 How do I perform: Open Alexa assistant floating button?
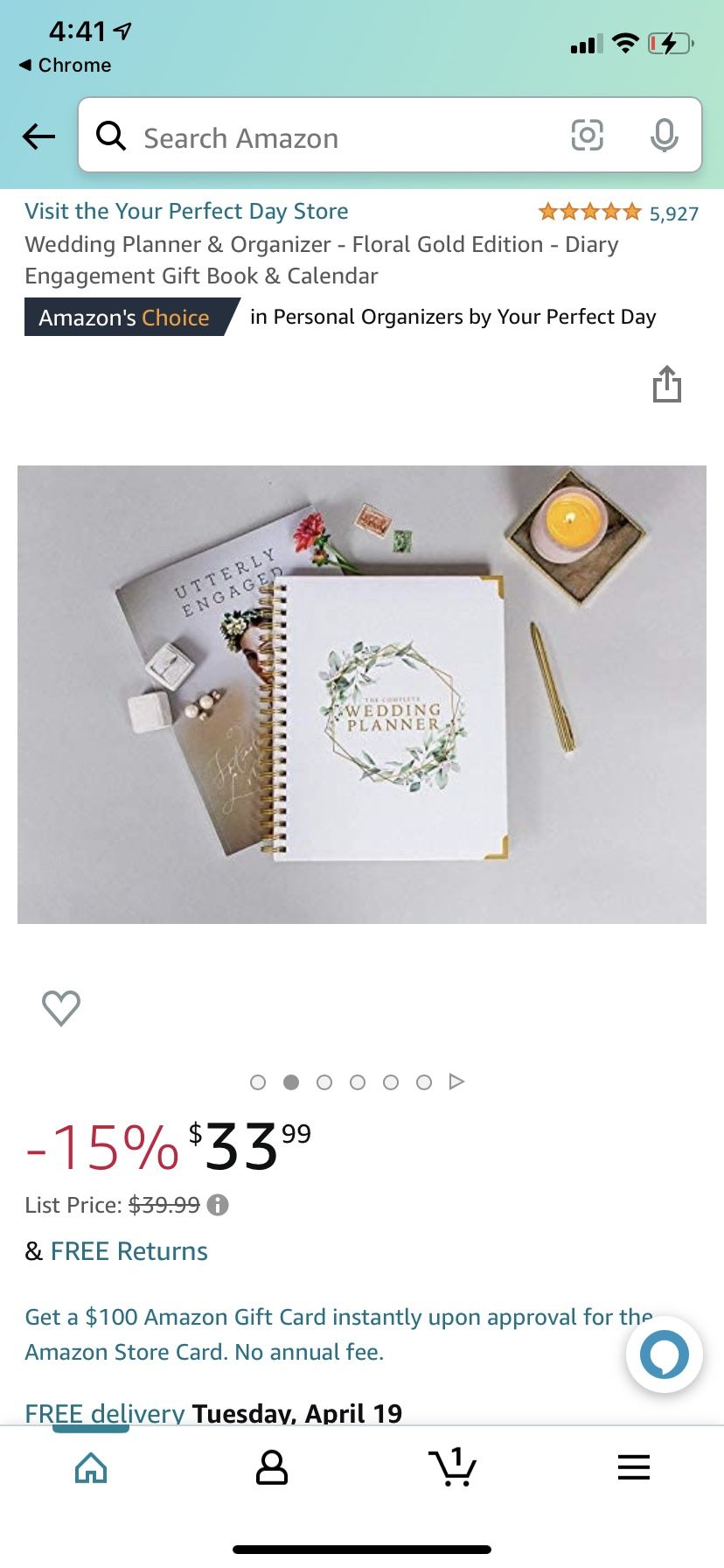coord(664,1354)
